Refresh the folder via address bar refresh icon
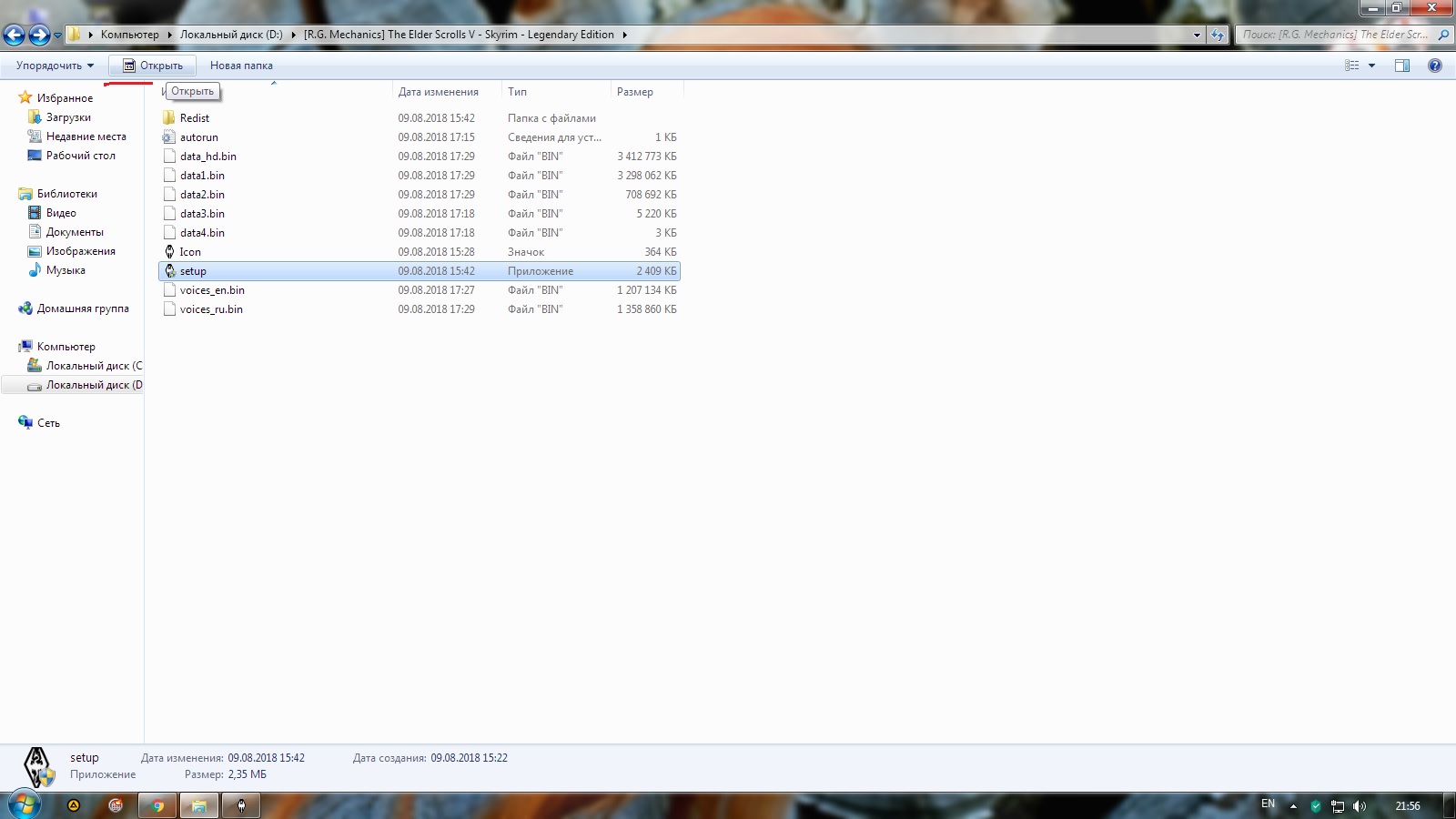The height and width of the screenshot is (819, 1456). click(x=1218, y=35)
